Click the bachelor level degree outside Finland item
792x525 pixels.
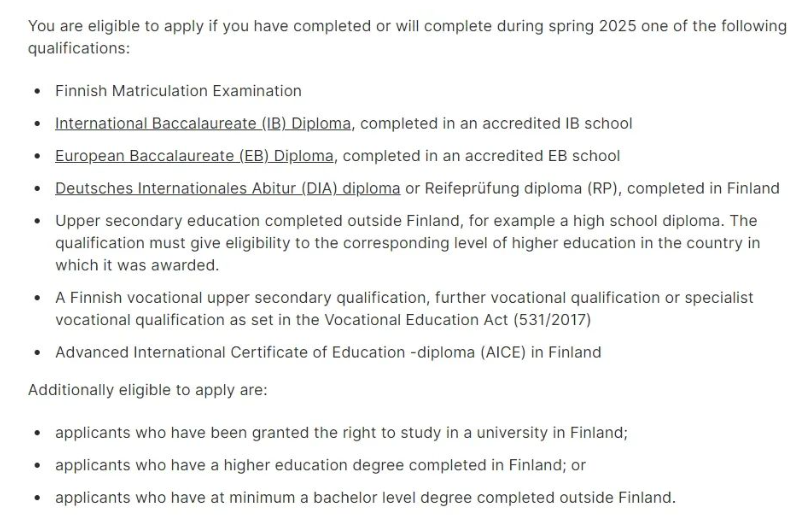[365, 498]
